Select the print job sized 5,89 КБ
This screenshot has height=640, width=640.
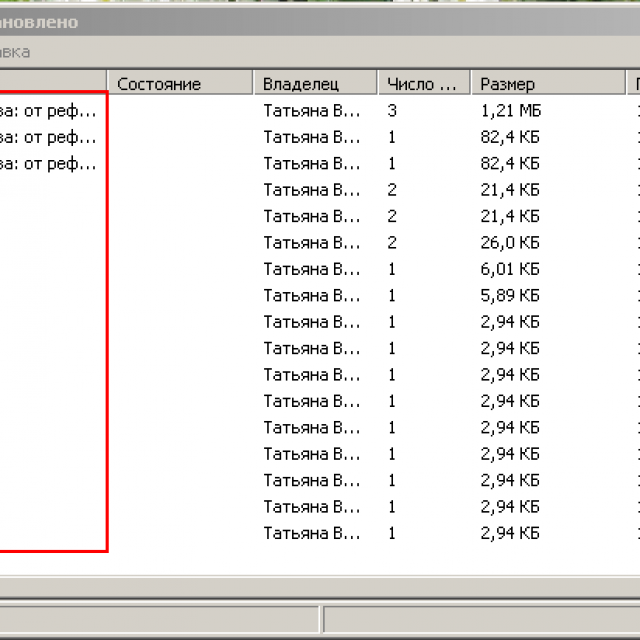510,295
